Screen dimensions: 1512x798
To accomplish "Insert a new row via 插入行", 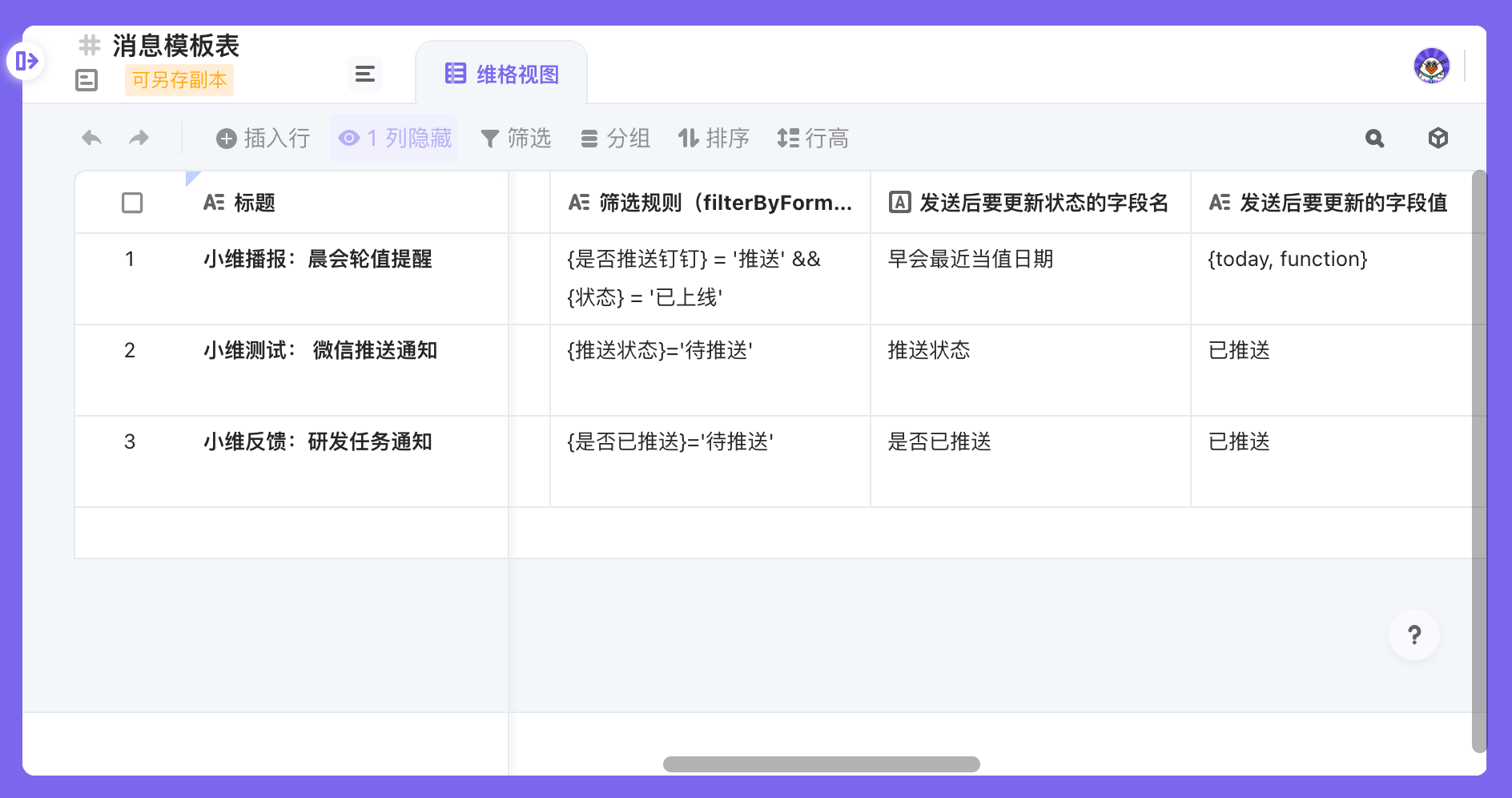I will tap(263, 139).
